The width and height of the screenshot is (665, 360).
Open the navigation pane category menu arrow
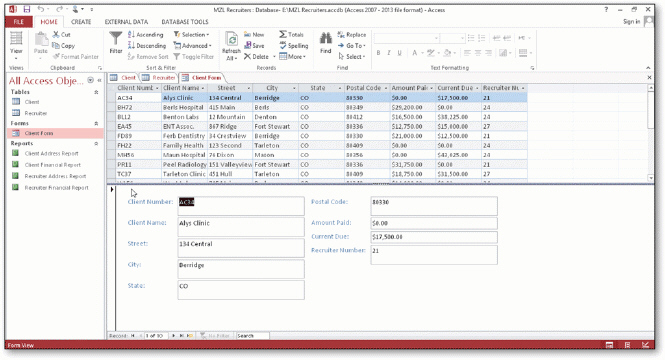click(x=90, y=80)
